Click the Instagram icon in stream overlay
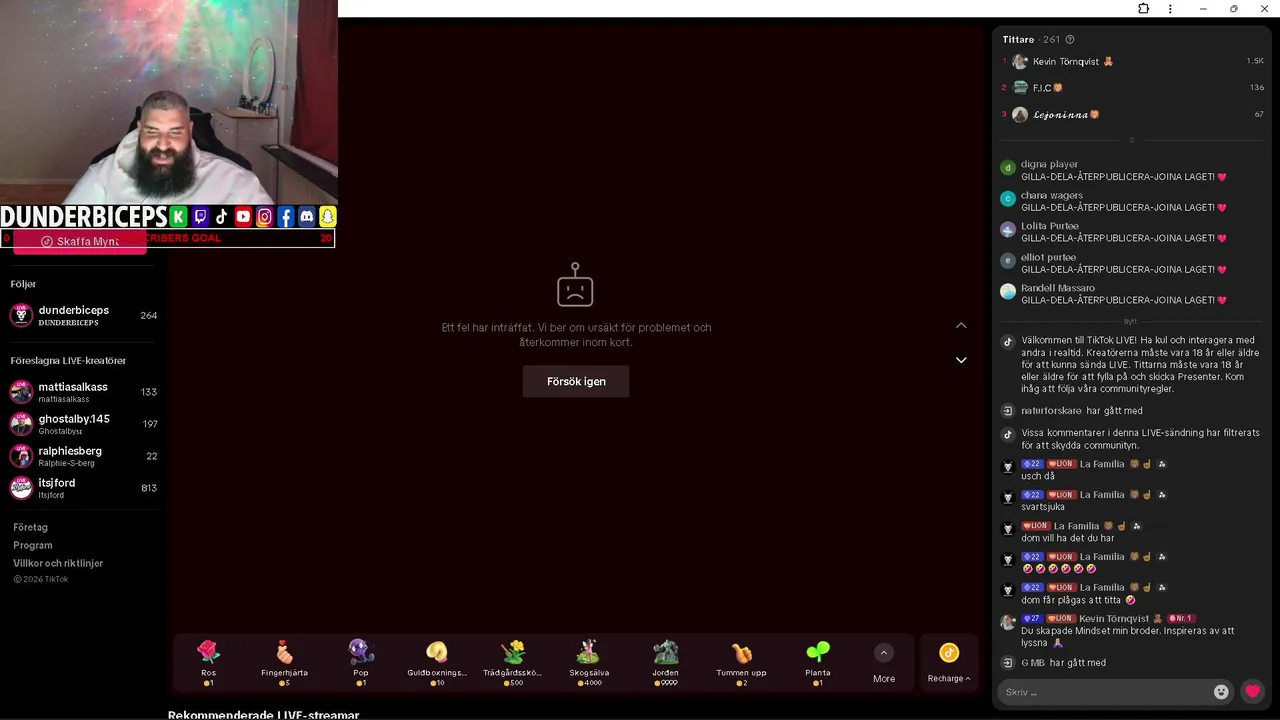This screenshot has width=1280, height=720. click(x=264, y=217)
